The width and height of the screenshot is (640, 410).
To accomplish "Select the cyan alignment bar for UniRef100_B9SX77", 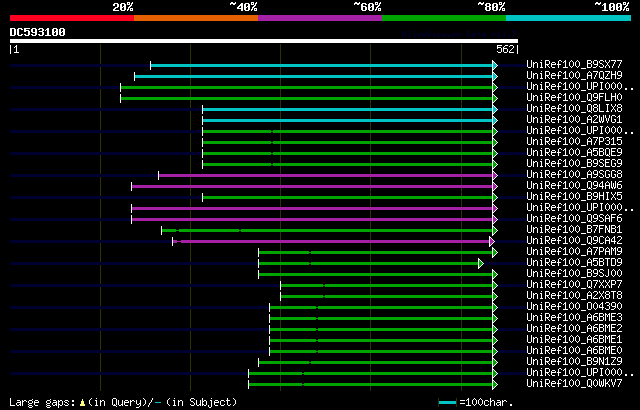I will click(322, 65).
